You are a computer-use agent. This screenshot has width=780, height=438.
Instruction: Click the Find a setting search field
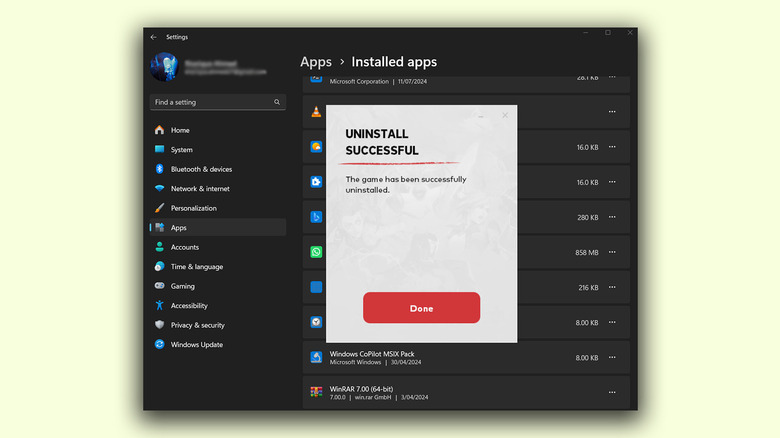pos(210,102)
